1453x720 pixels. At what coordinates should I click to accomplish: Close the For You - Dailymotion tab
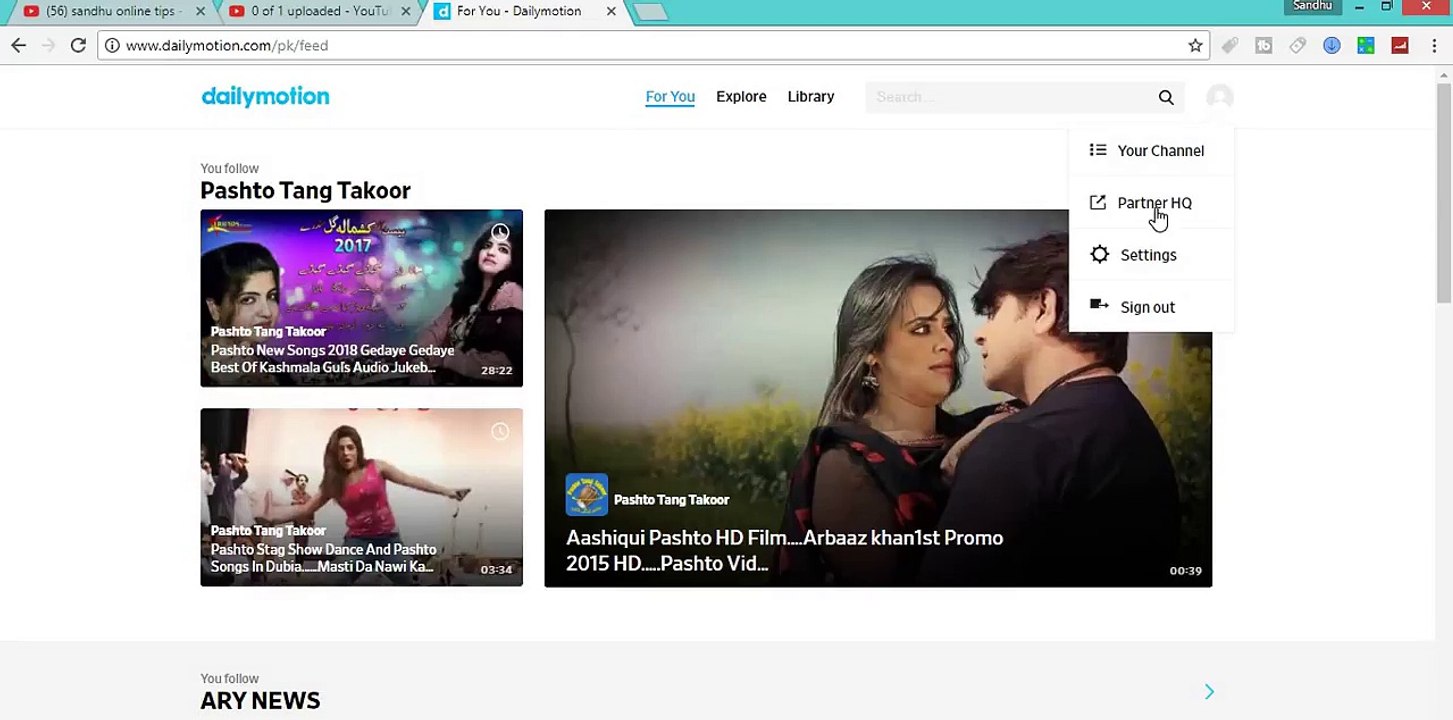(x=611, y=11)
